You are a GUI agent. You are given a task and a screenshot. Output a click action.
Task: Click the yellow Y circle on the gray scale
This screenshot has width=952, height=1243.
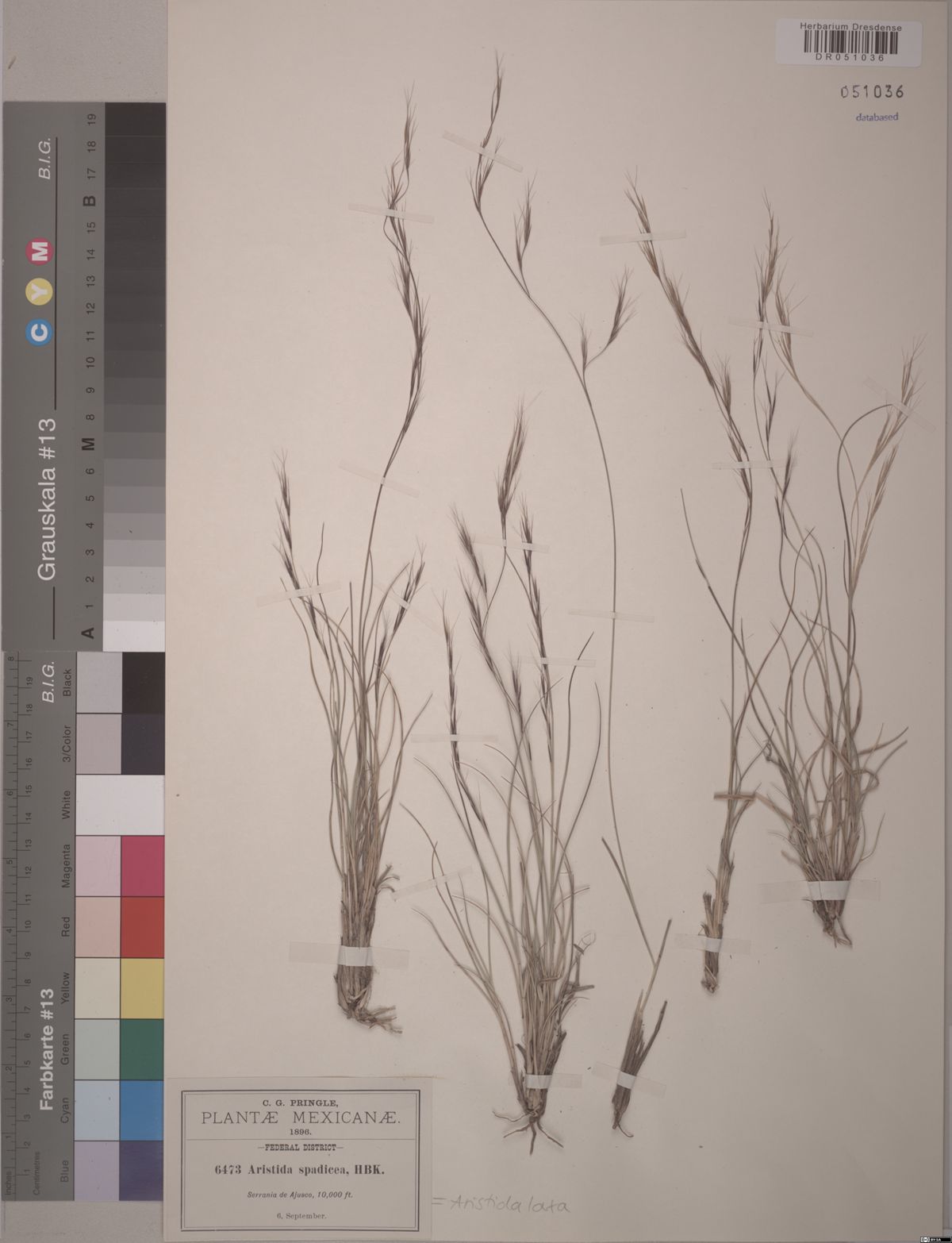tap(40, 293)
